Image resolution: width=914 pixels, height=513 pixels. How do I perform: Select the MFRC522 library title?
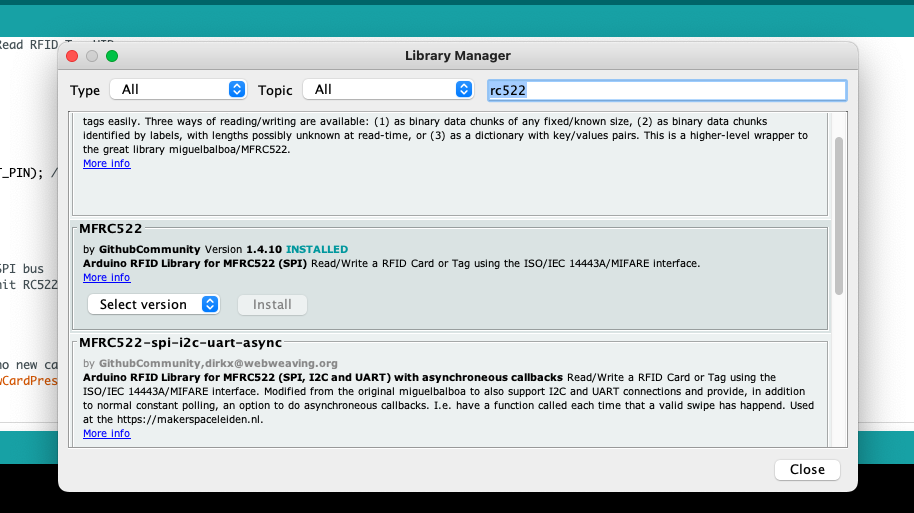tap(111, 229)
